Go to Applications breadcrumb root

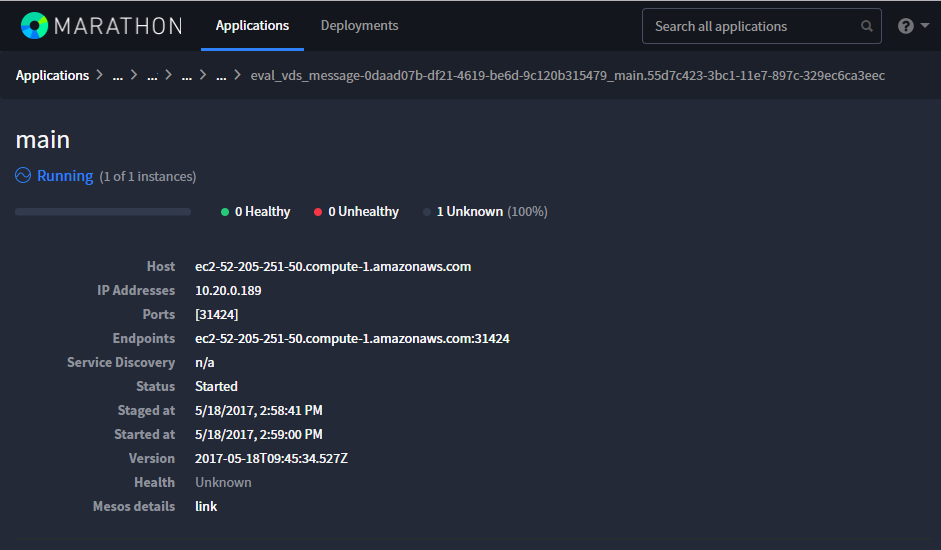click(52, 76)
